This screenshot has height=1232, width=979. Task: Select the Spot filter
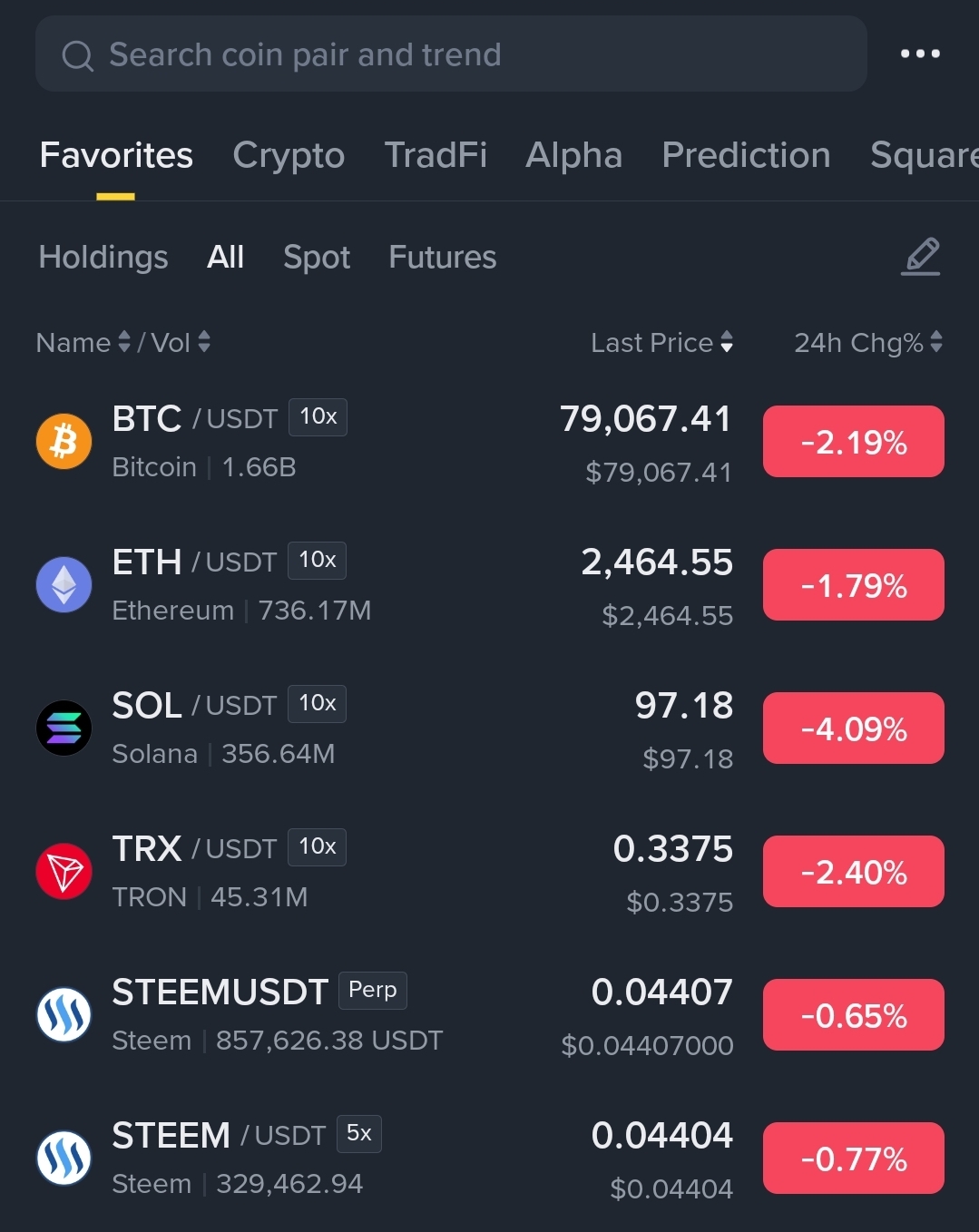[317, 258]
